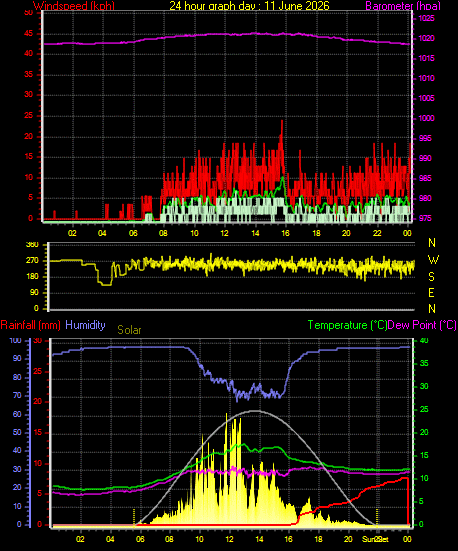
Task: Click the 45 windspeed scale value
Action: tap(28, 34)
